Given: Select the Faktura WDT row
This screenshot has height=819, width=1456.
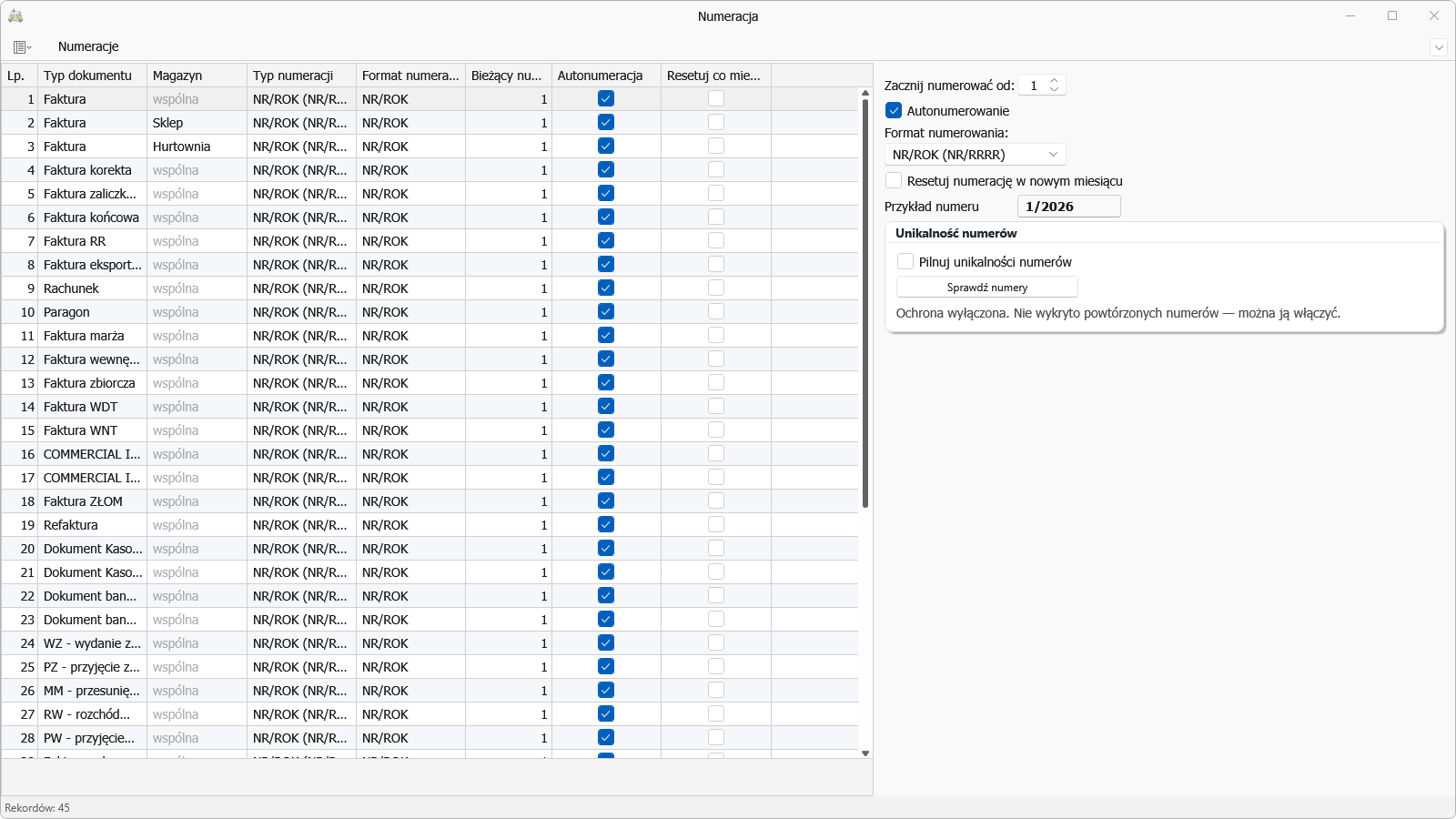Looking at the screenshot, I should [x=430, y=407].
